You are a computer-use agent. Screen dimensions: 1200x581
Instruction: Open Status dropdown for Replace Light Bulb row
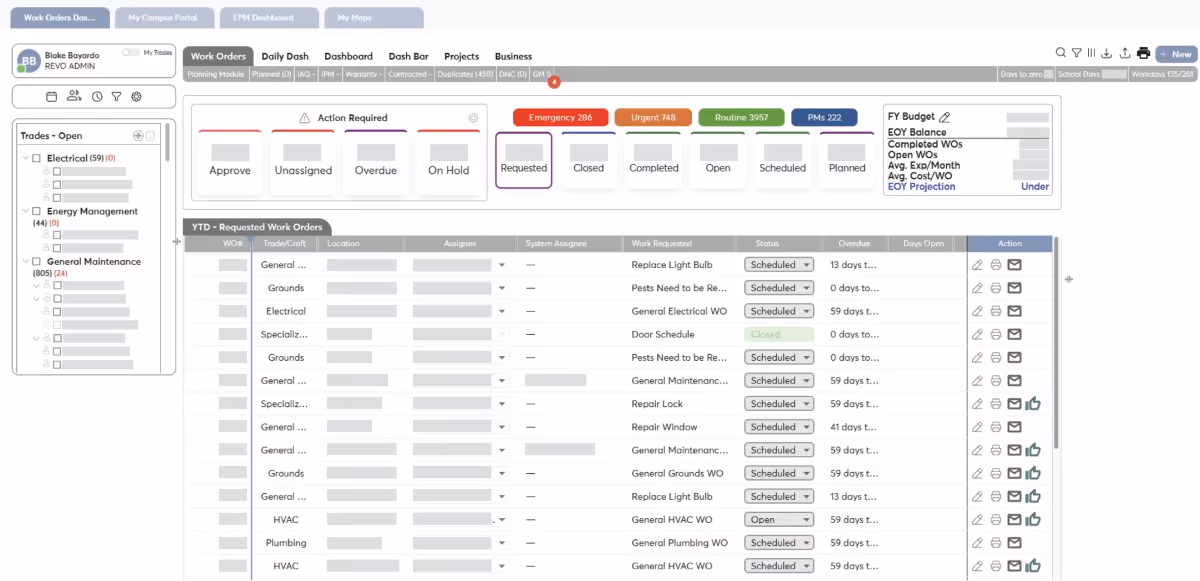click(x=778, y=265)
